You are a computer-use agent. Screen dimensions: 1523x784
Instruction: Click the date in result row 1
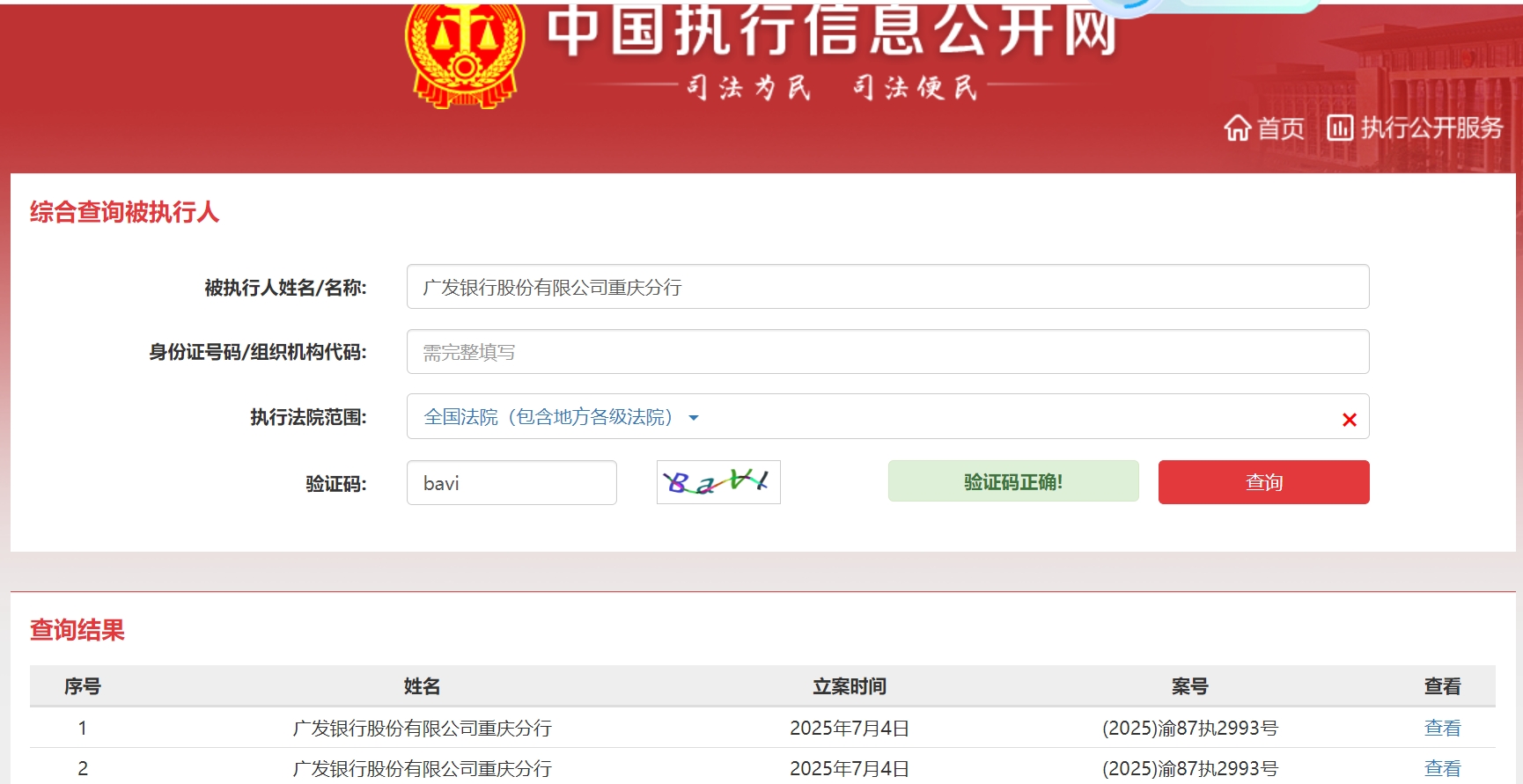point(850,729)
